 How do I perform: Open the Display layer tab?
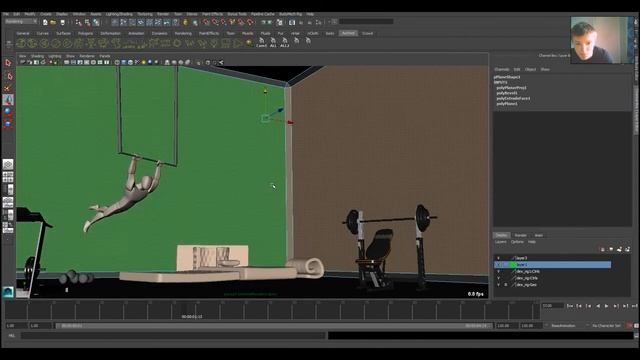(x=501, y=236)
